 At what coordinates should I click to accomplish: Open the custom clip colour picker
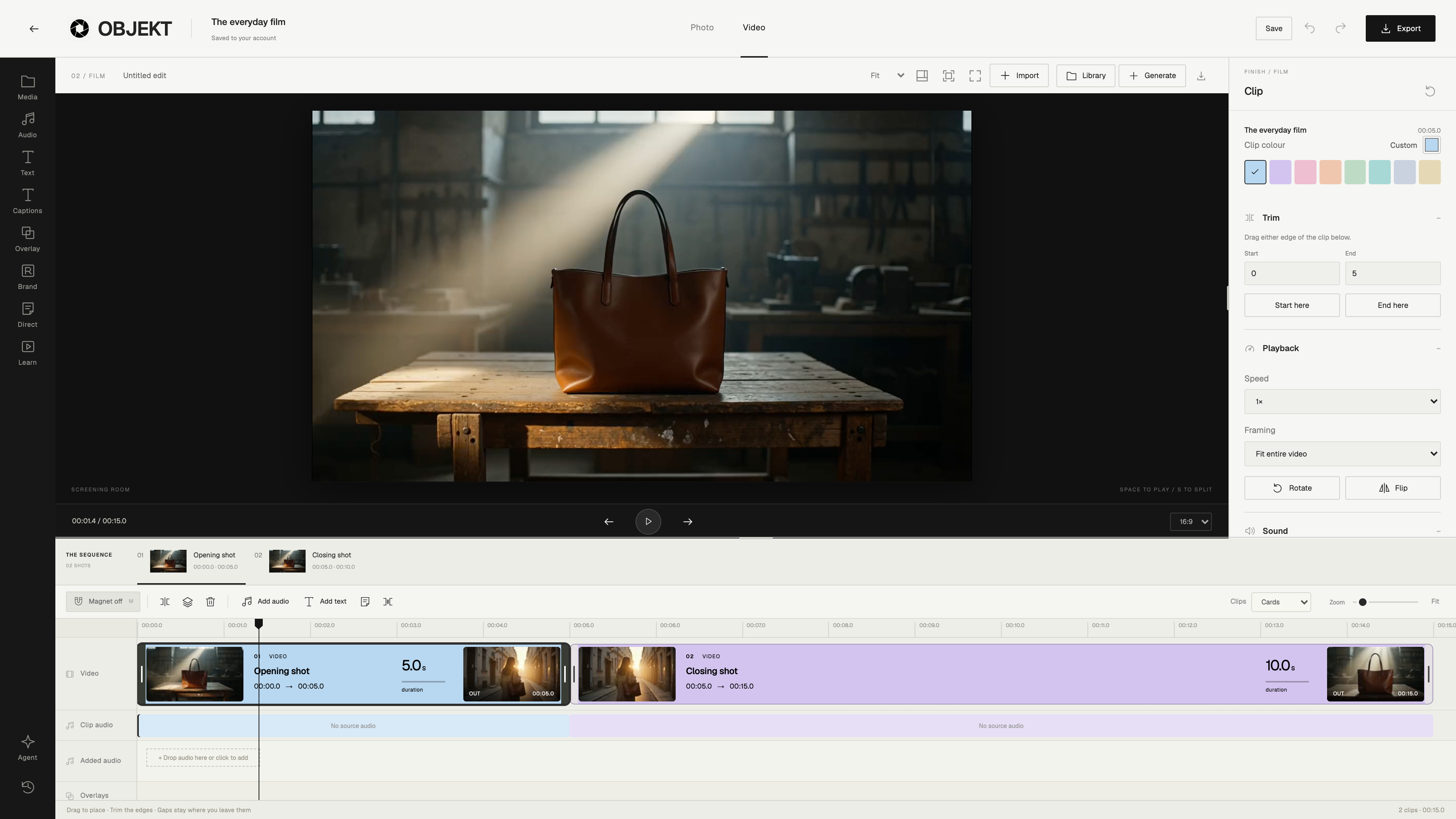1432,145
